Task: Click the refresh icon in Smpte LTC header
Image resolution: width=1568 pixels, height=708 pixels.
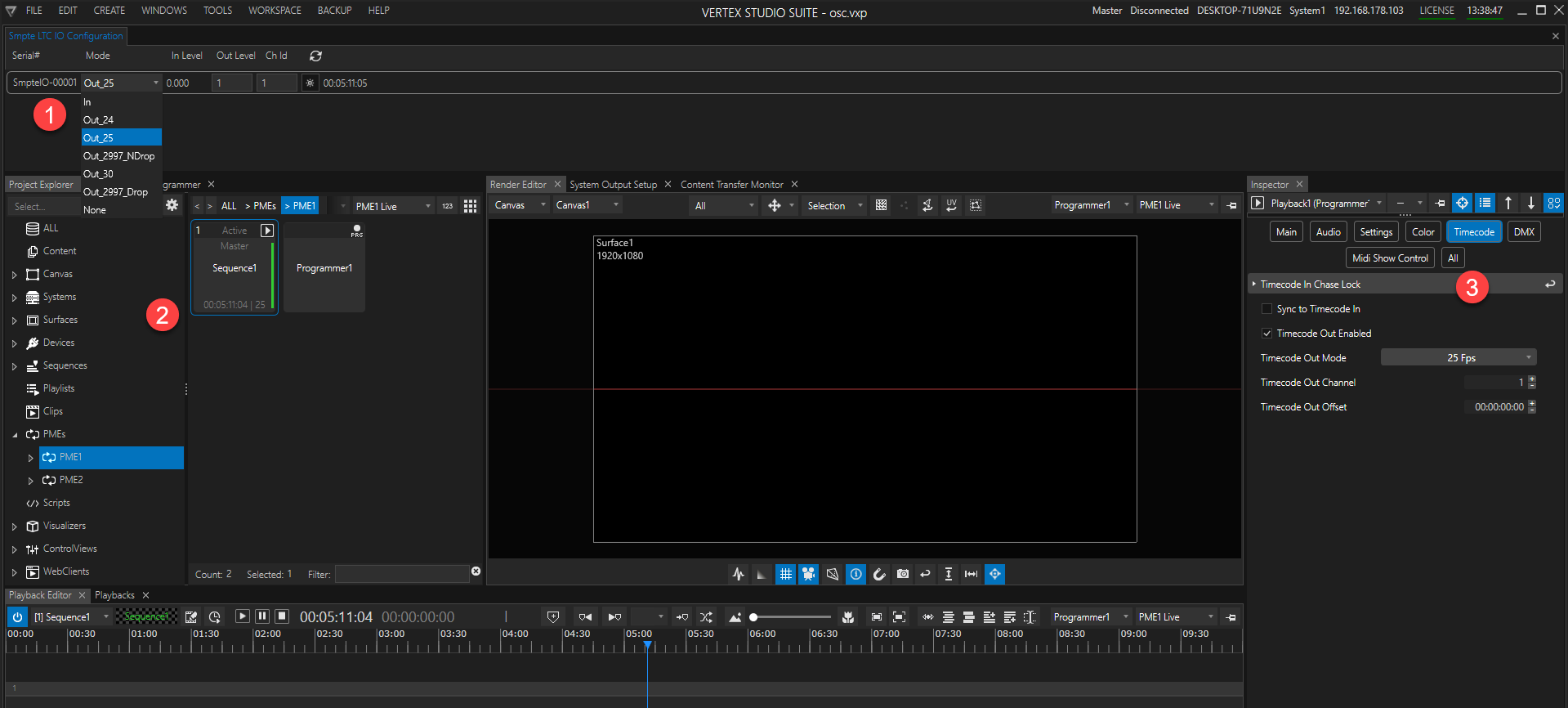Action: (x=315, y=56)
